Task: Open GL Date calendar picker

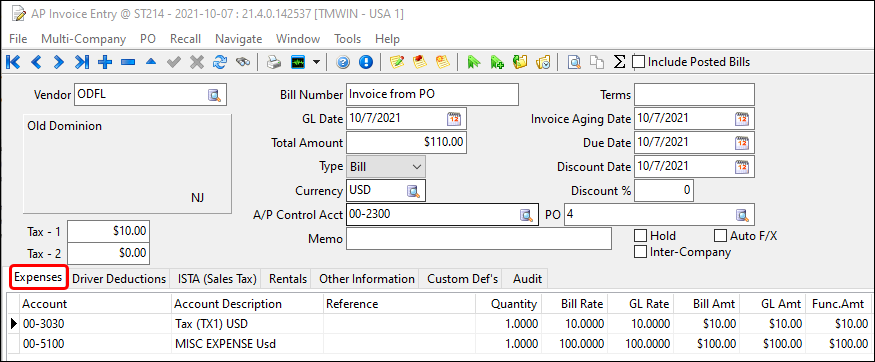Action: (454, 119)
